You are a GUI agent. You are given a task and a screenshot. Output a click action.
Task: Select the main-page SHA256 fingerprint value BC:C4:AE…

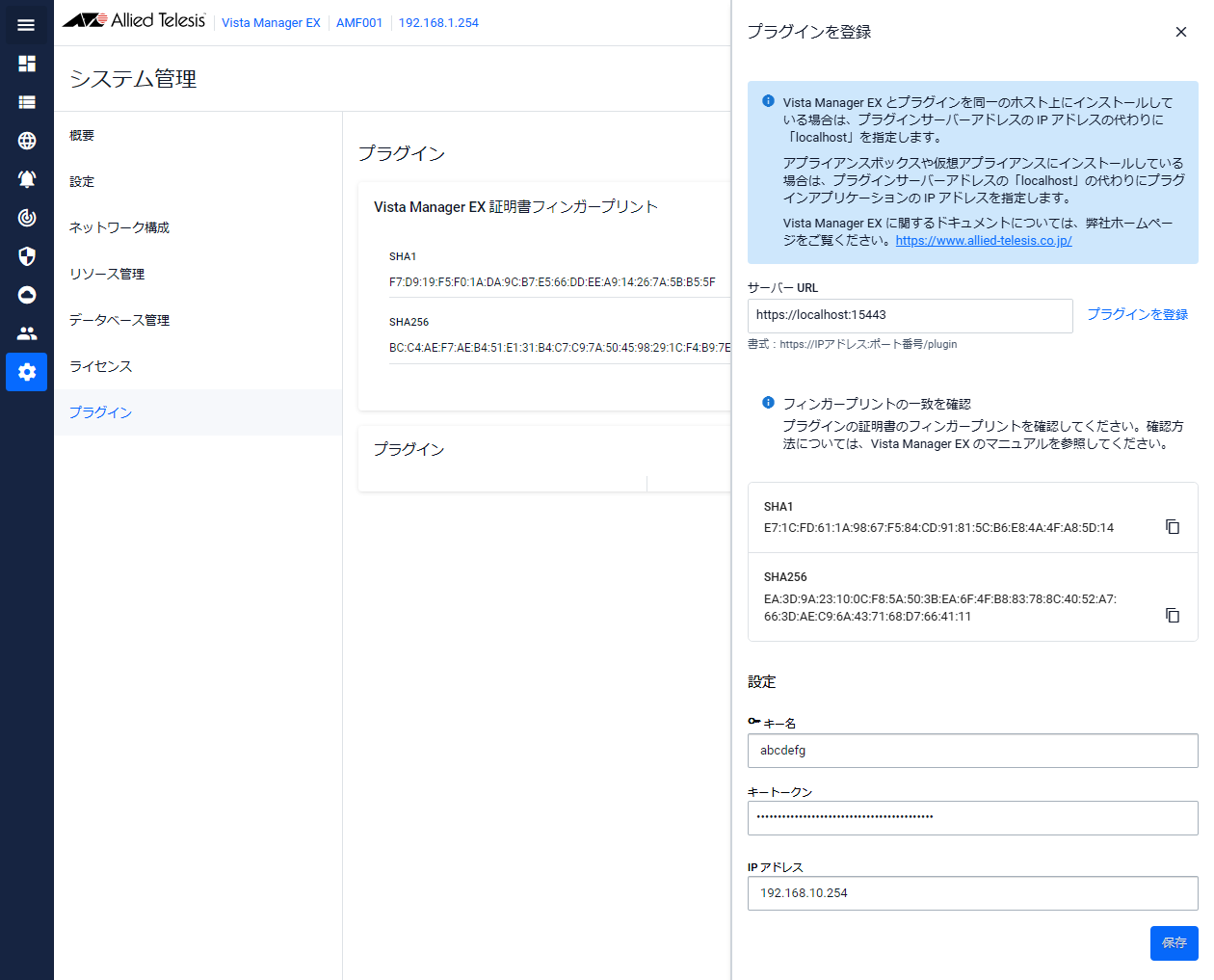(x=560, y=348)
